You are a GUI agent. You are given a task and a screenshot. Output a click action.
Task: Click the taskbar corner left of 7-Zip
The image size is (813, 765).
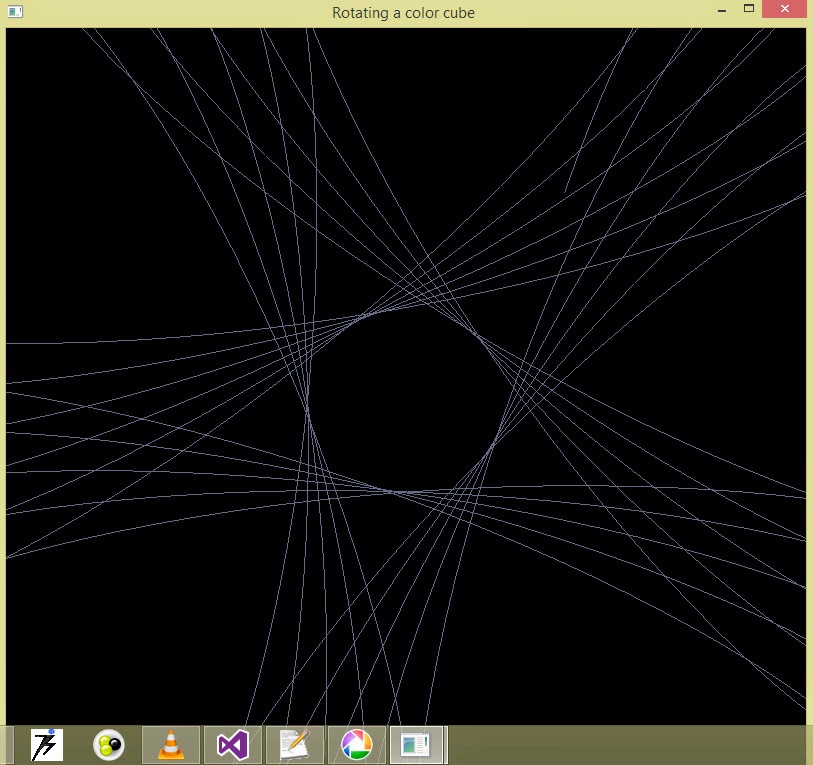[10, 744]
